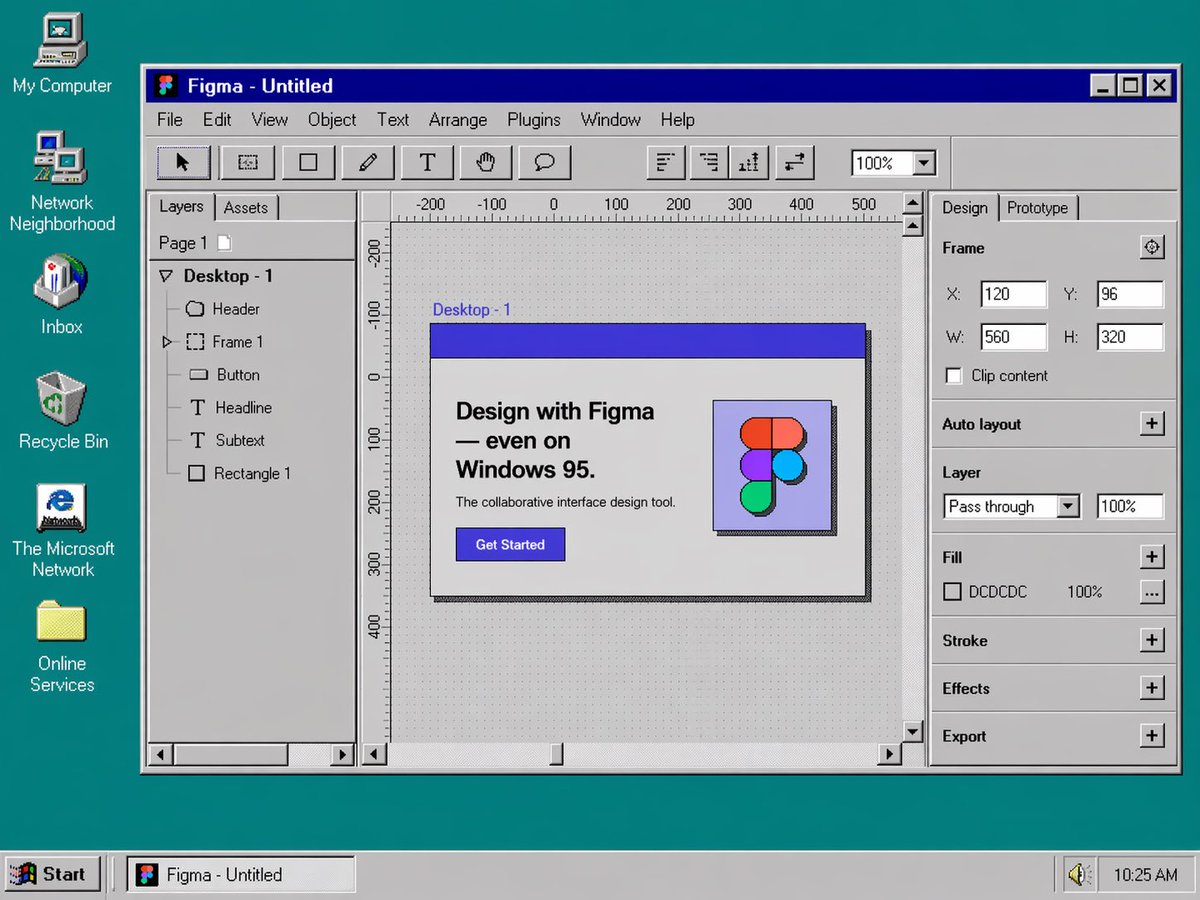Screen dimensions: 1200x900
Task: Click the Frame 1 dashed frame icon
Action: [x=196, y=342]
